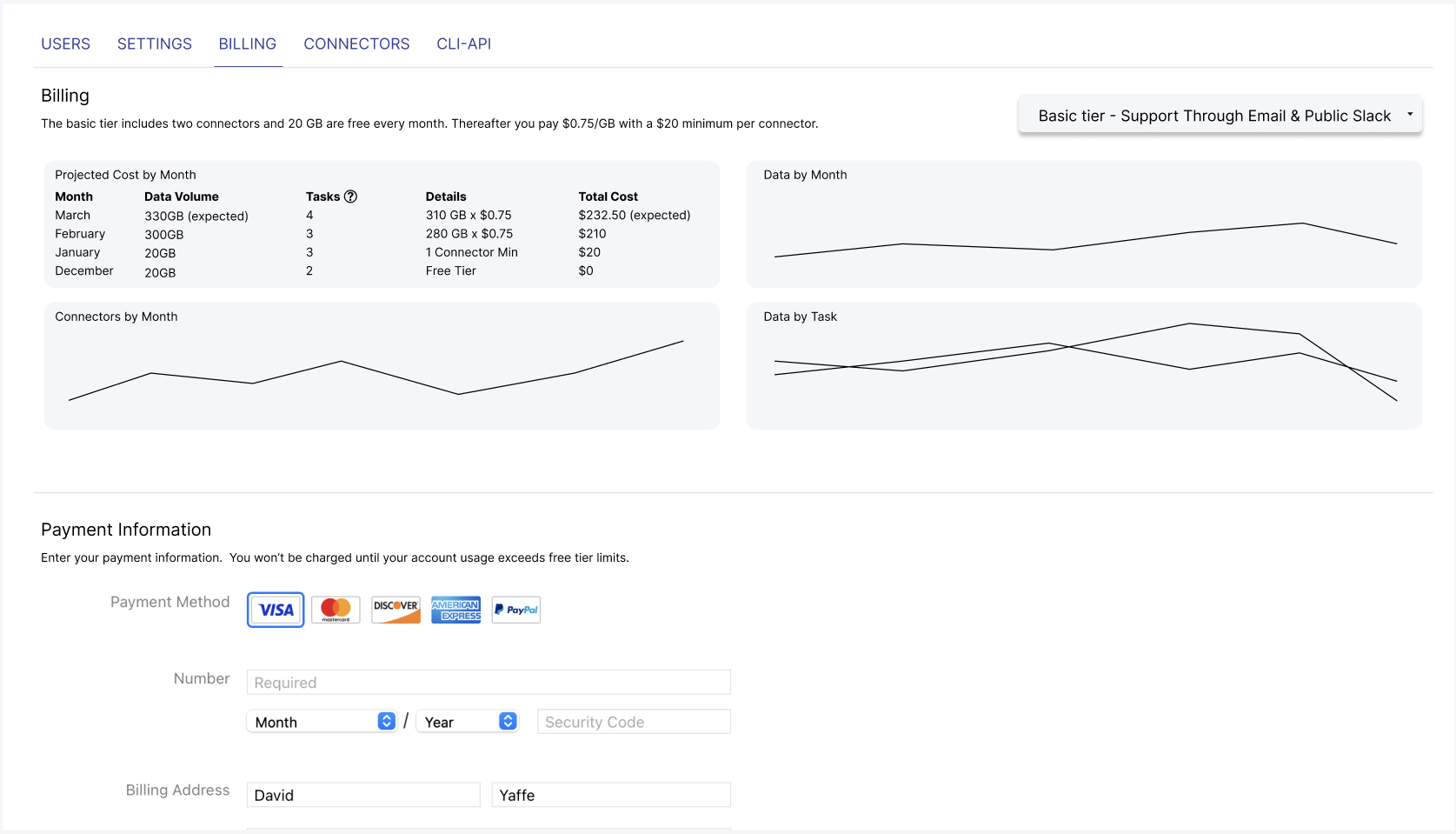Select PayPal as payment method

coord(515,610)
